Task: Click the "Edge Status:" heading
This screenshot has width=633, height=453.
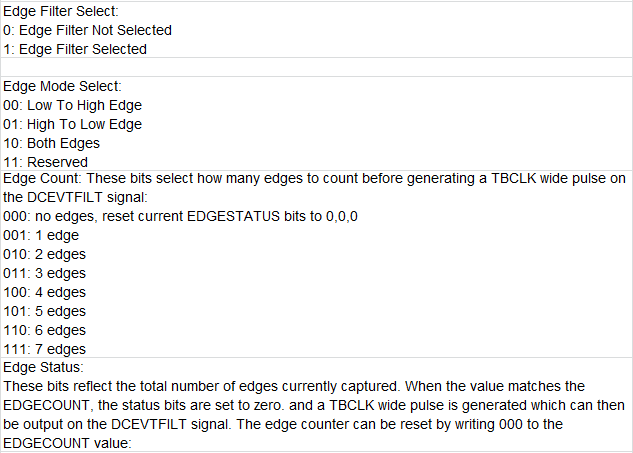Action: pos(43,367)
